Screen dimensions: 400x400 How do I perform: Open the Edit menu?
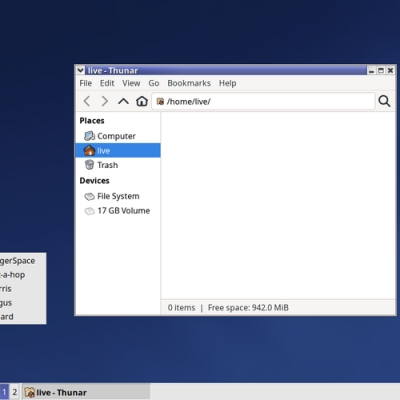(x=107, y=83)
